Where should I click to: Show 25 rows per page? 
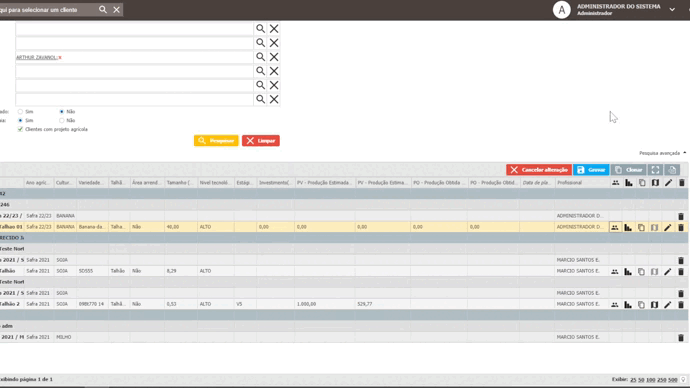coord(633,380)
